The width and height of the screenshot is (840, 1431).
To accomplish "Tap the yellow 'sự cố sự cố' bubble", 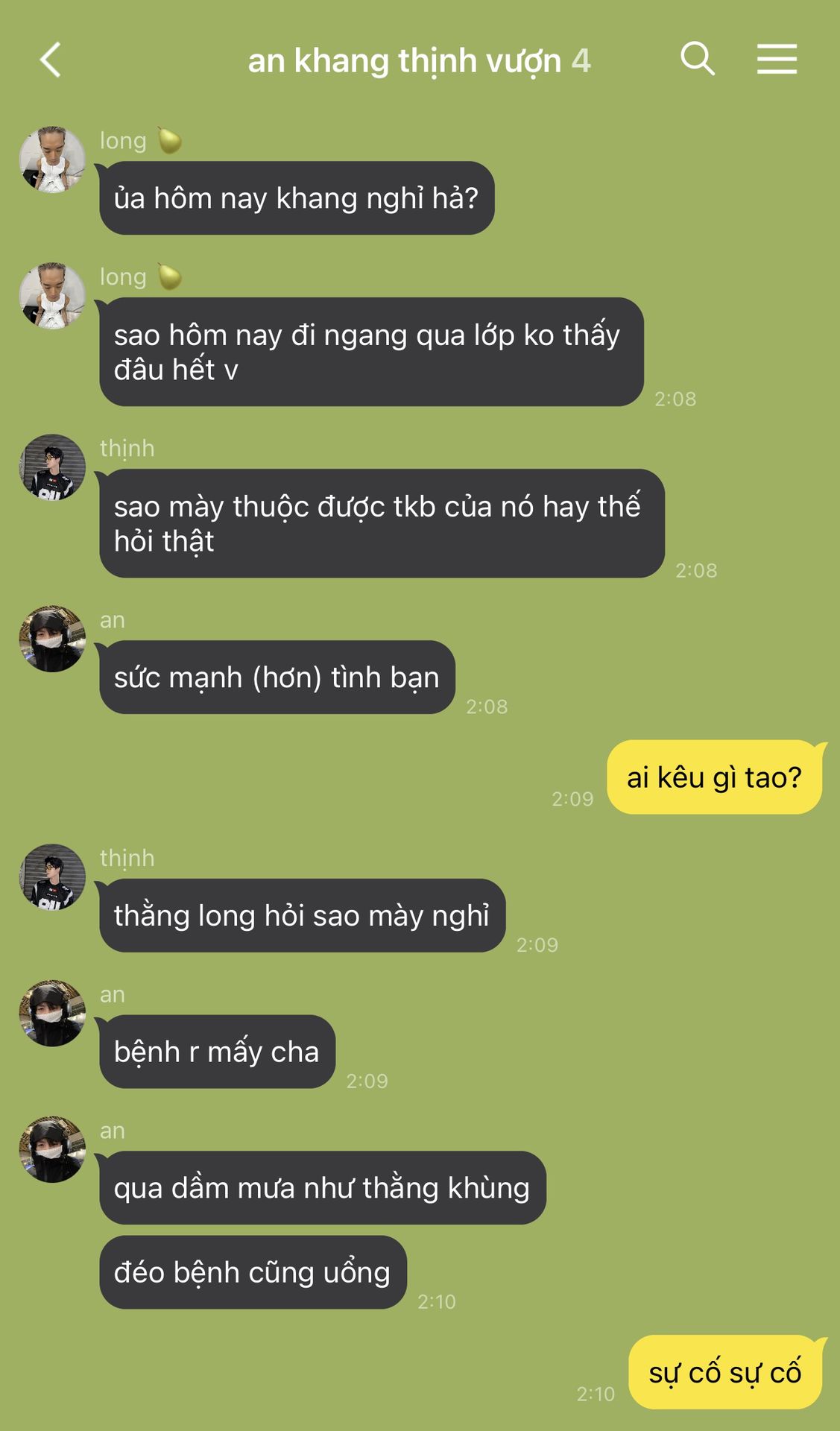I will coord(725,1372).
